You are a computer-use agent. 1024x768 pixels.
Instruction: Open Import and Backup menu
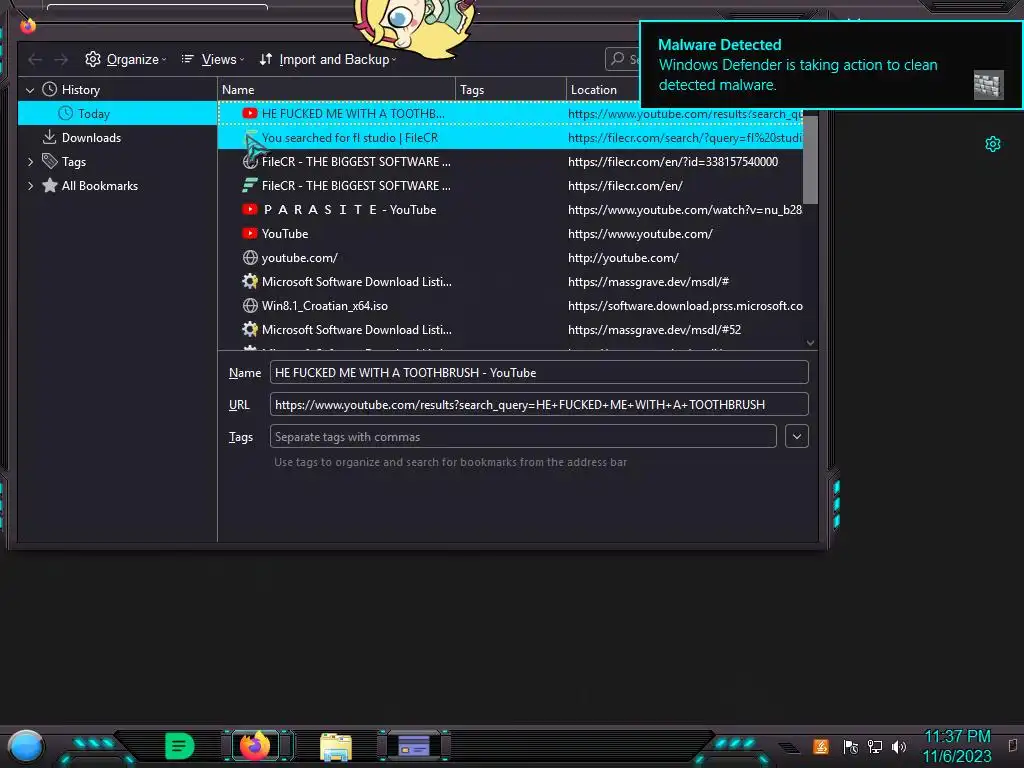tap(327, 59)
